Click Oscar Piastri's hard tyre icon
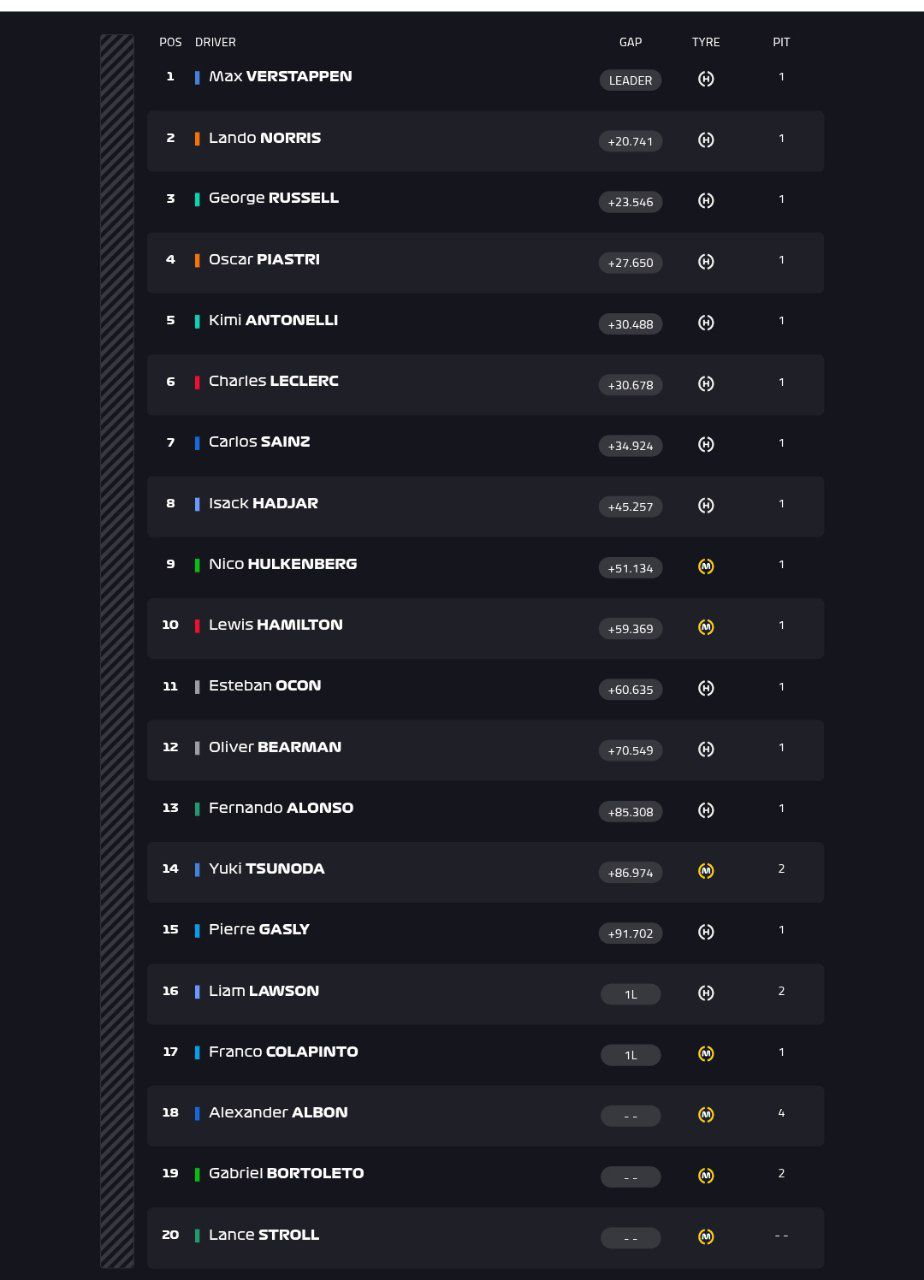Viewport: 924px width, 1280px height. pos(706,262)
